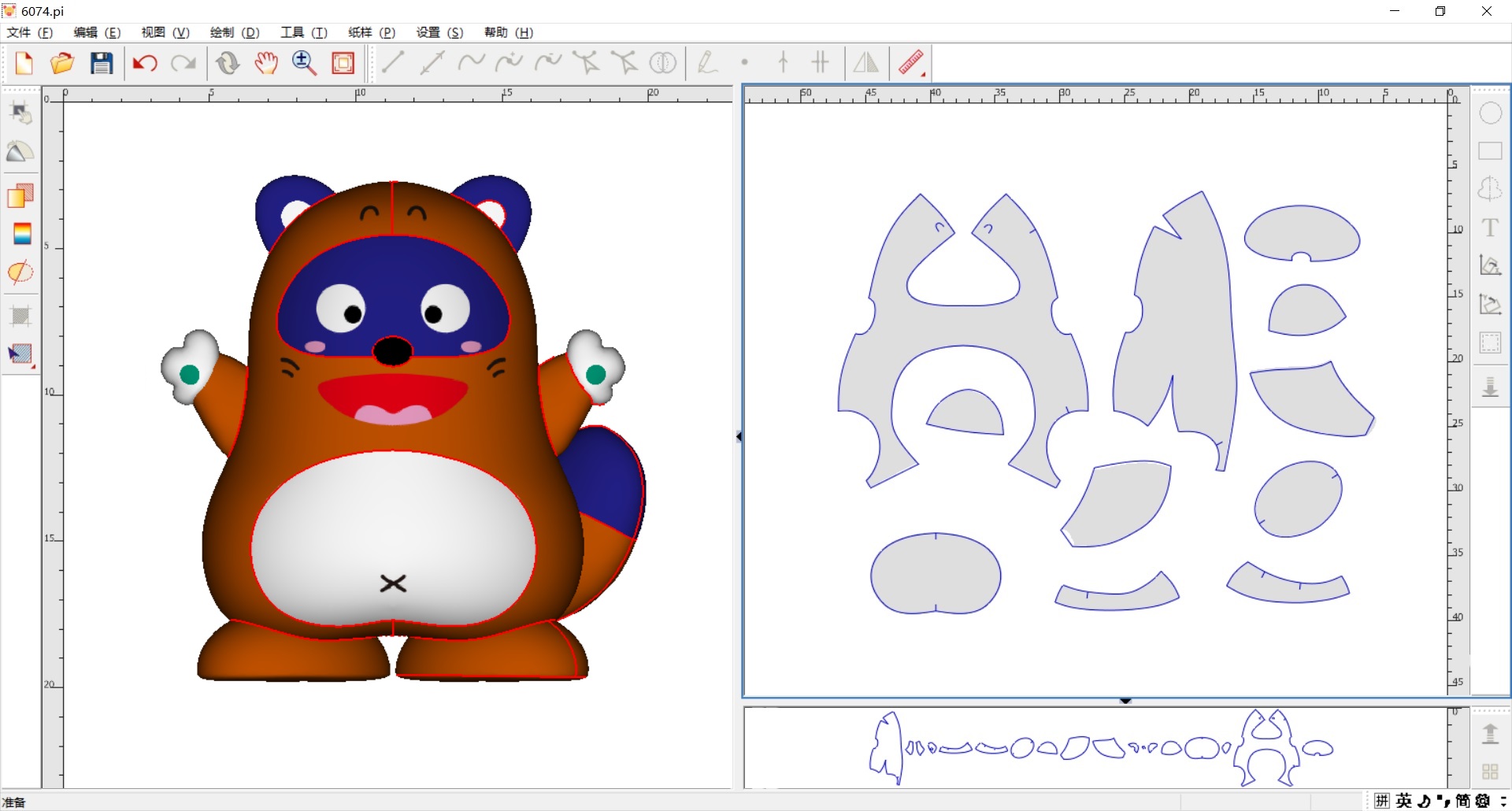Image resolution: width=1512 pixels, height=811 pixels.
Task: Select the Zoom magnifier tool
Action: pyautogui.click(x=304, y=63)
